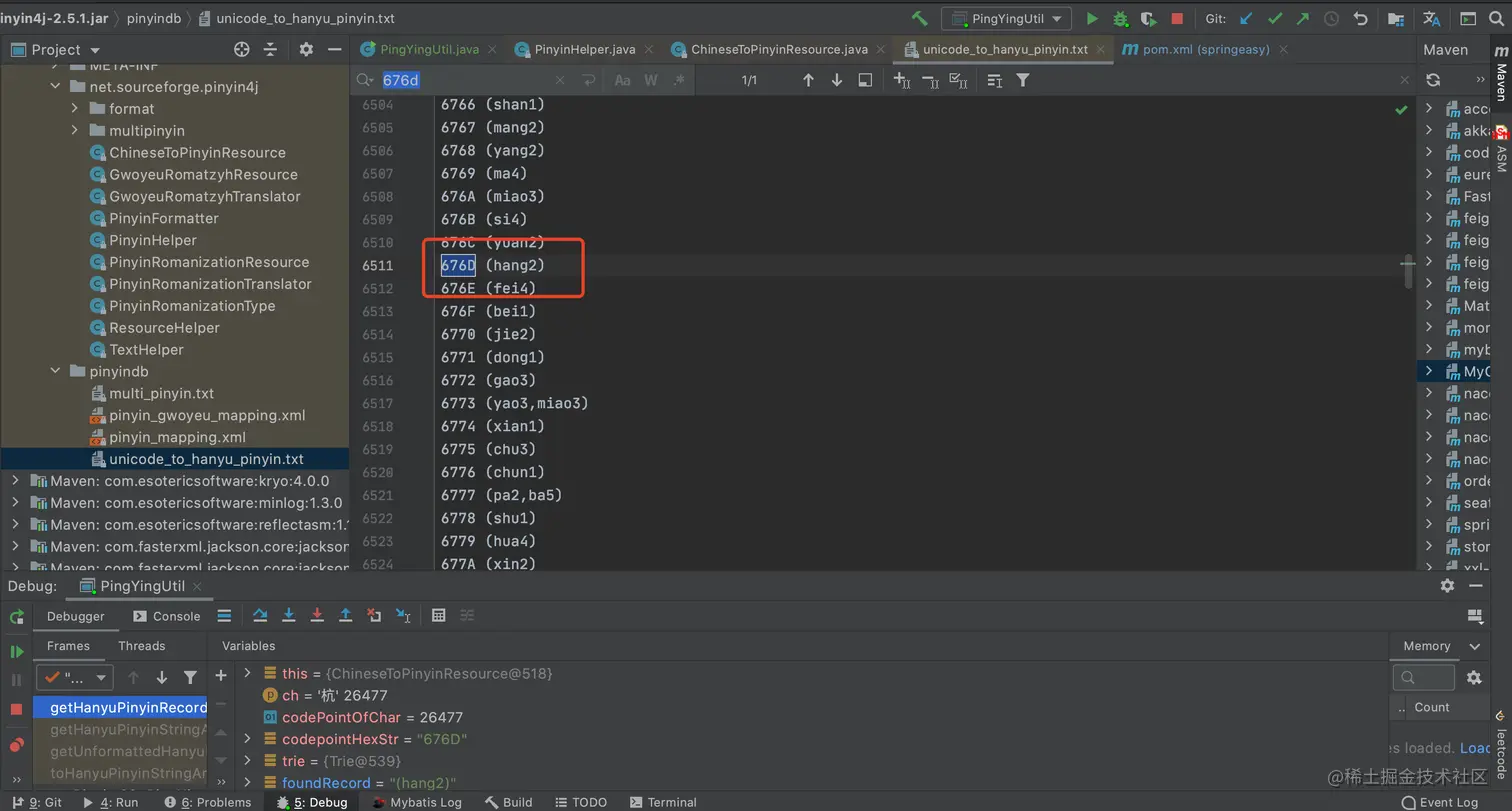Open the Console tab in Debug
The width and height of the screenshot is (1512, 811).
pos(166,616)
